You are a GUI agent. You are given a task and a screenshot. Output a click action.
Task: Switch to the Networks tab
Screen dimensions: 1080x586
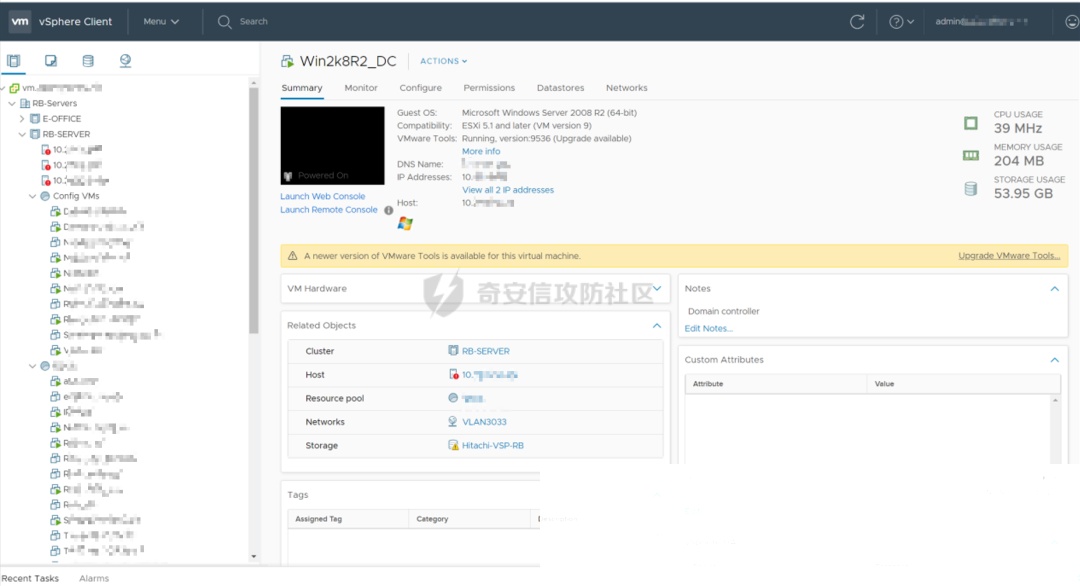coord(626,87)
